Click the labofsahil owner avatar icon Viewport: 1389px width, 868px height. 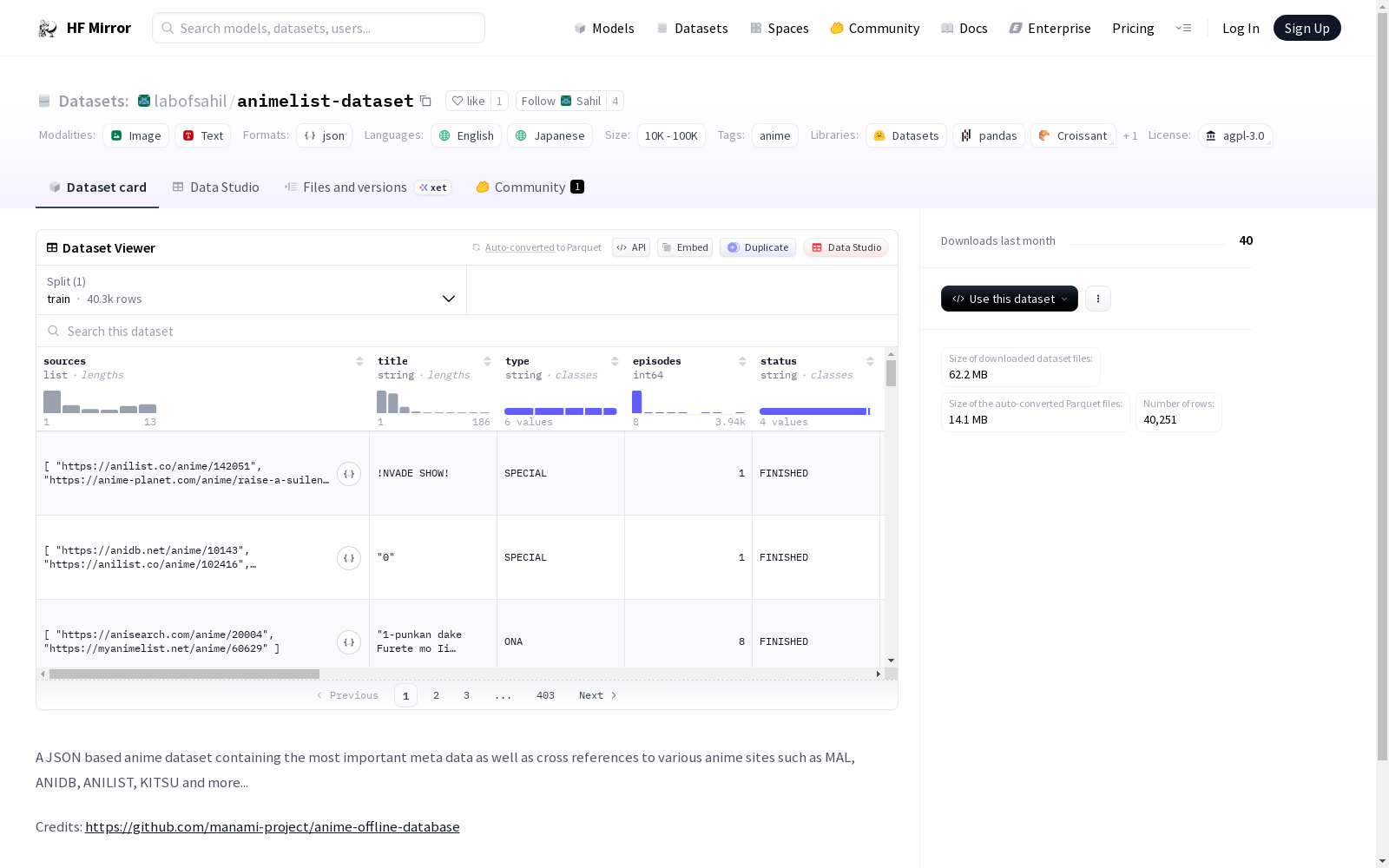click(x=144, y=101)
